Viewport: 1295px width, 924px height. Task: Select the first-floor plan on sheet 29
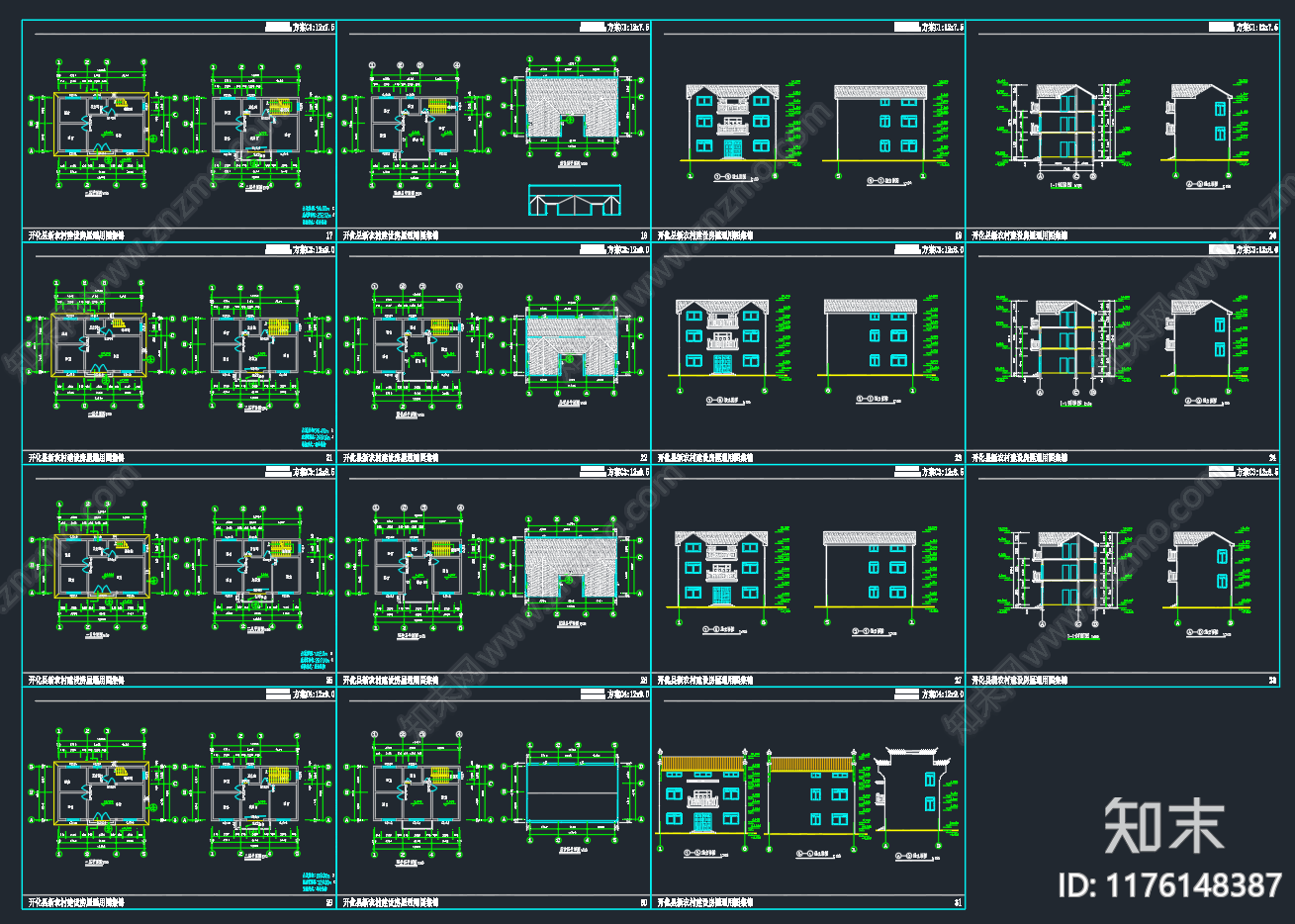click(101, 791)
